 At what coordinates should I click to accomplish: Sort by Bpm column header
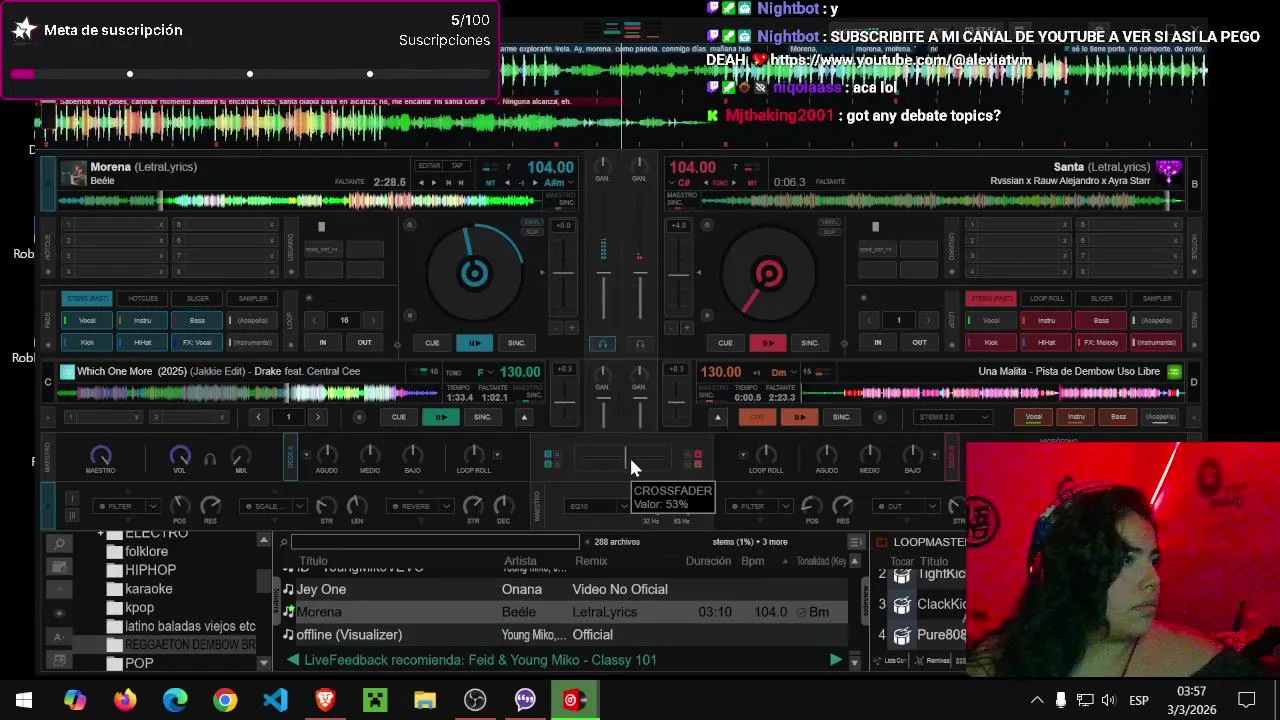point(752,561)
